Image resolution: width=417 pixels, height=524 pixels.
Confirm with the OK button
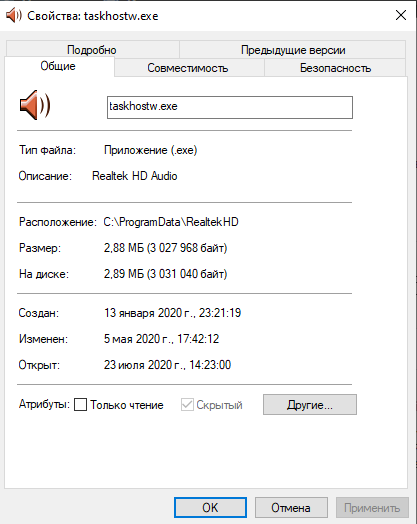click(x=210, y=508)
